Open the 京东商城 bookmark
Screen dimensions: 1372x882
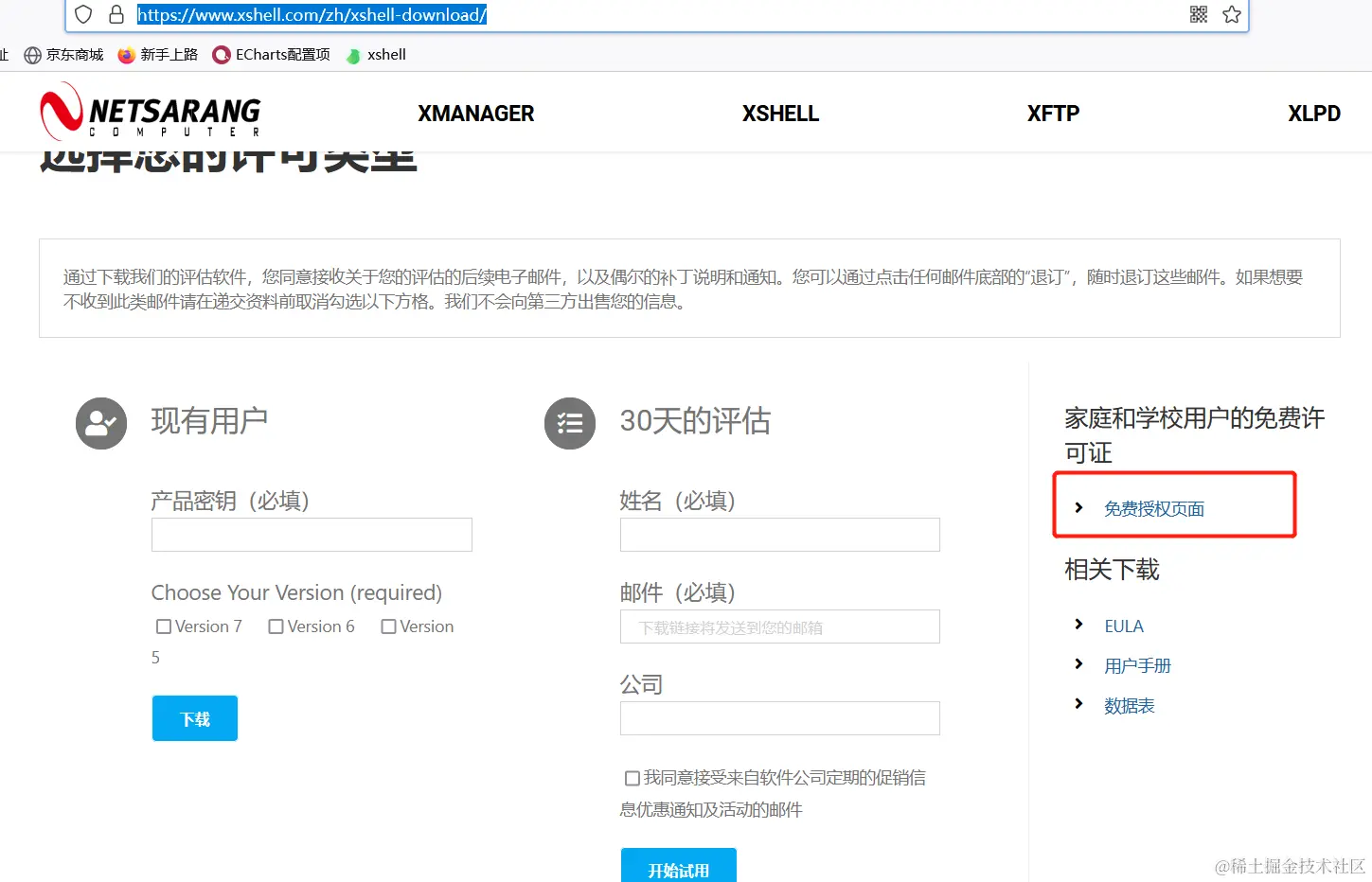click(x=63, y=55)
